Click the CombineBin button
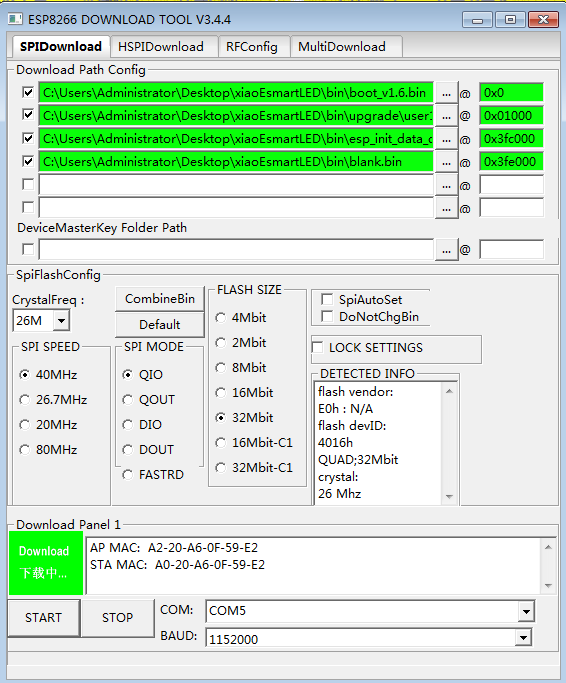Image resolution: width=566 pixels, height=683 pixels. click(160, 299)
